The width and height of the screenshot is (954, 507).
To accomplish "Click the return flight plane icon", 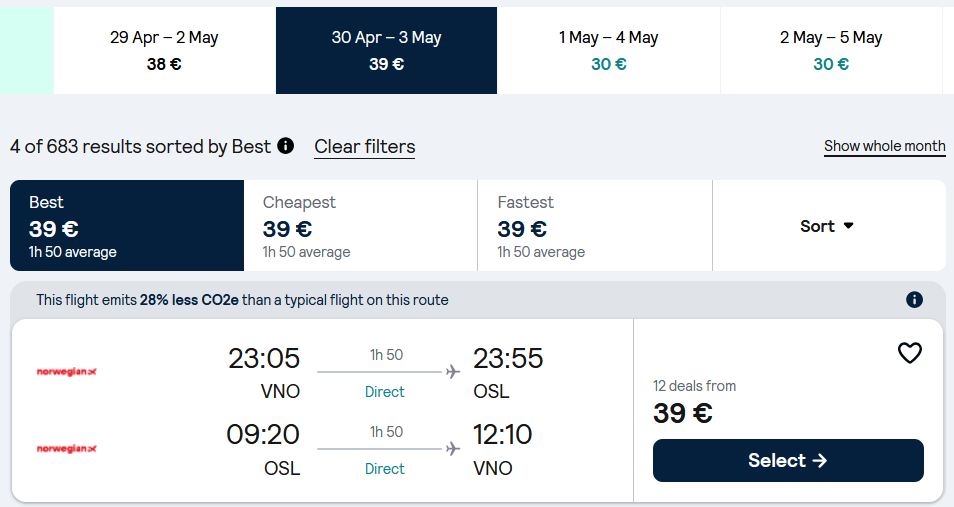I will coord(453,449).
